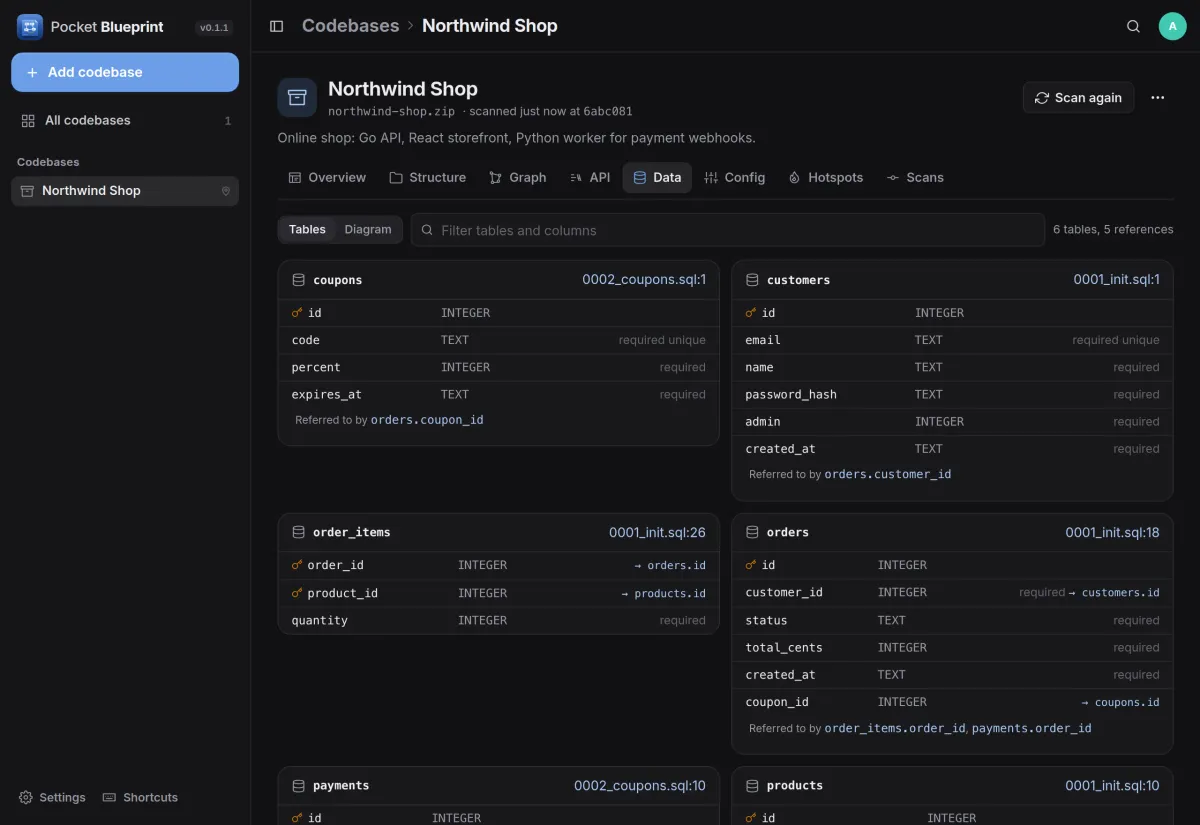Open the Overview tab

tap(327, 177)
